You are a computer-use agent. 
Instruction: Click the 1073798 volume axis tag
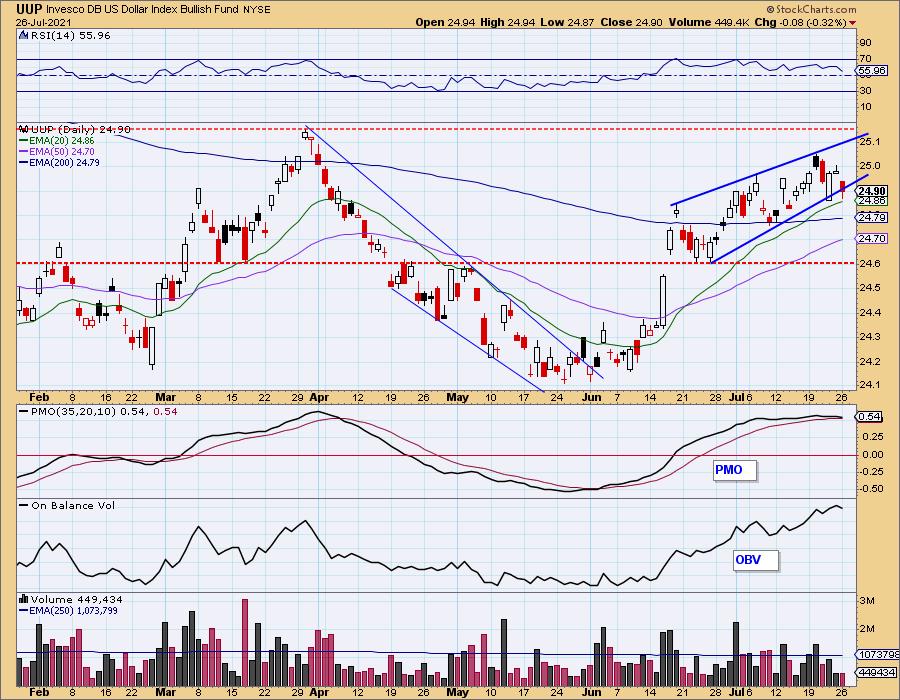click(x=878, y=654)
